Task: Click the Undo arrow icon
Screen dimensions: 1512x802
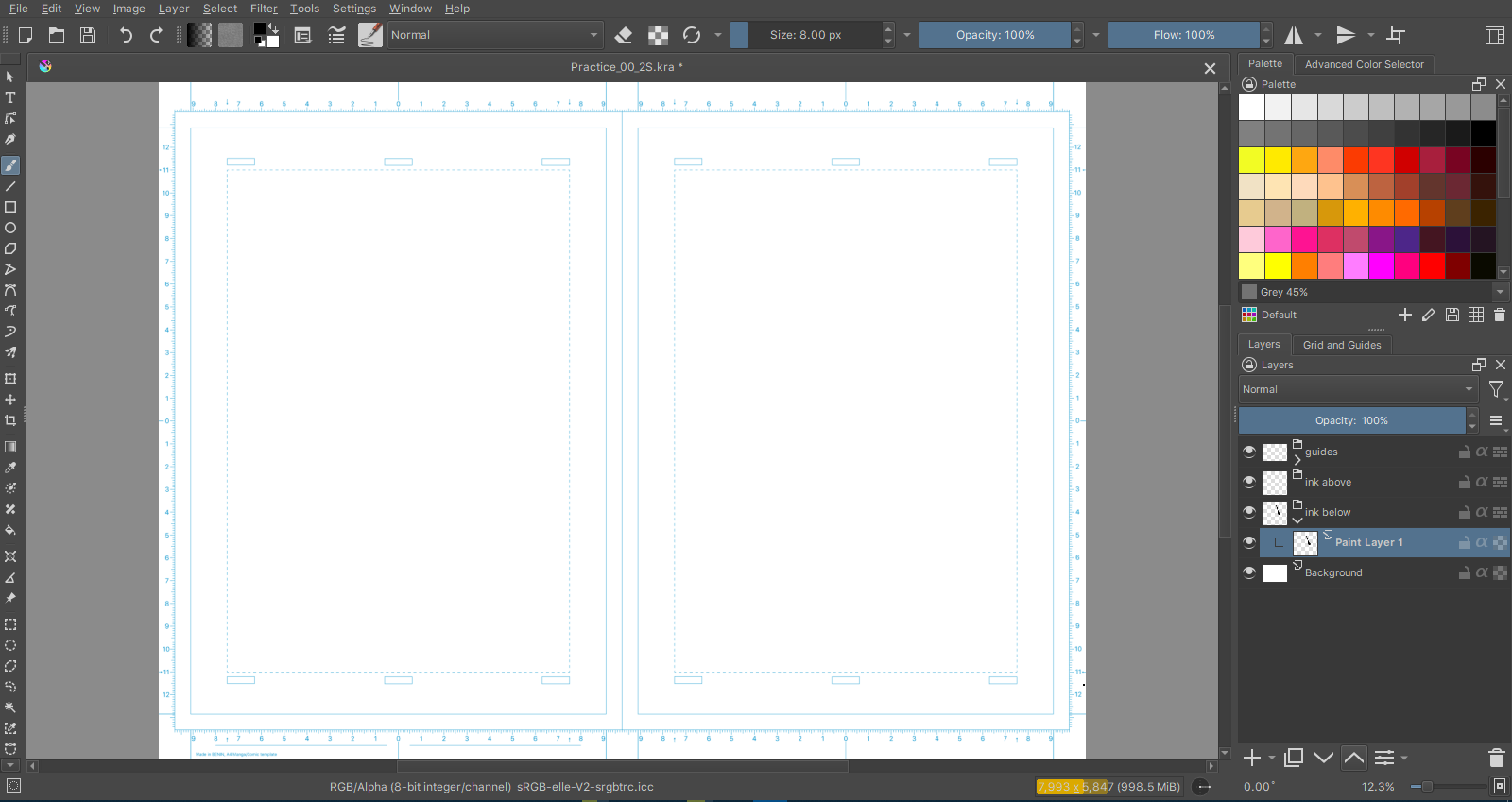Action: pyautogui.click(x=126, y=35)
